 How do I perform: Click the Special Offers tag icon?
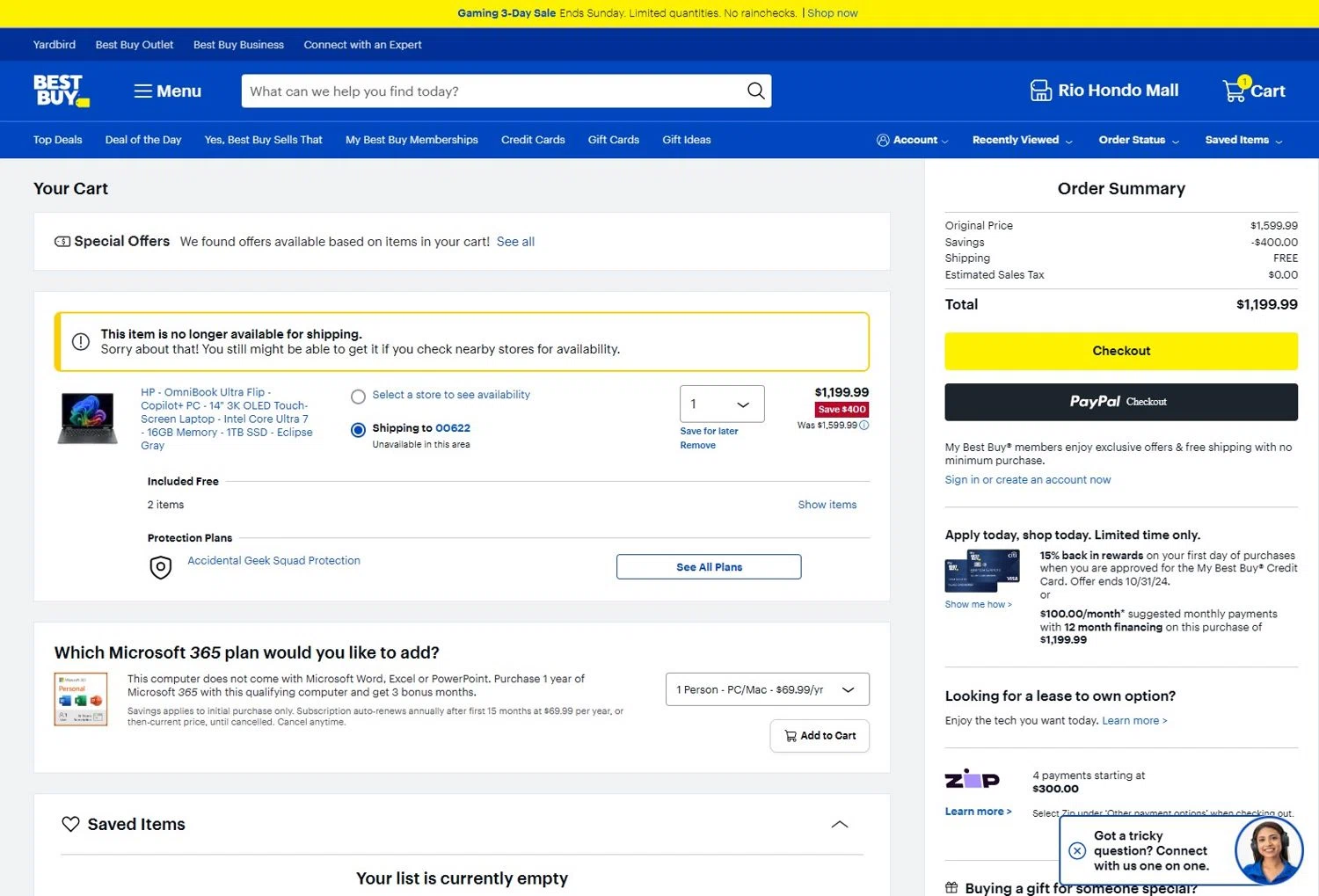click(62, 241)
